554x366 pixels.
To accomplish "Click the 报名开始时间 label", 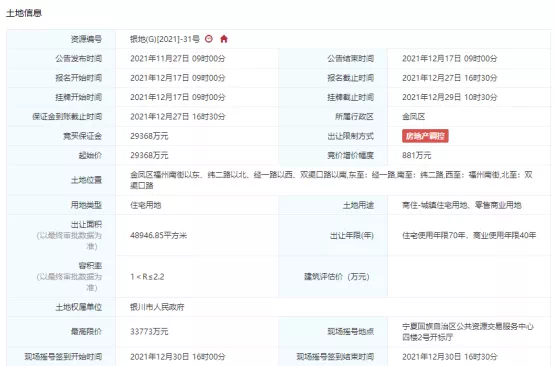I will [78, 78].
